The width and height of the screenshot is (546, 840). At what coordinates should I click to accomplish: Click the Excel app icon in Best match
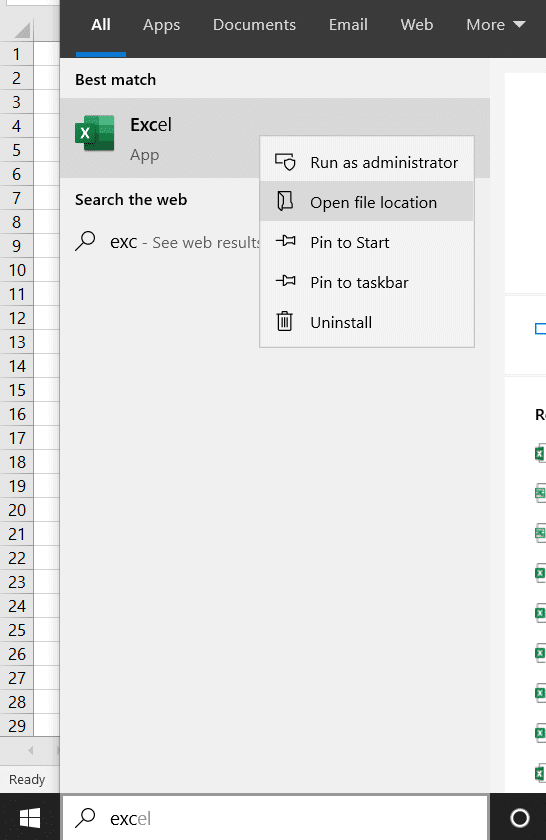point(95,133)
